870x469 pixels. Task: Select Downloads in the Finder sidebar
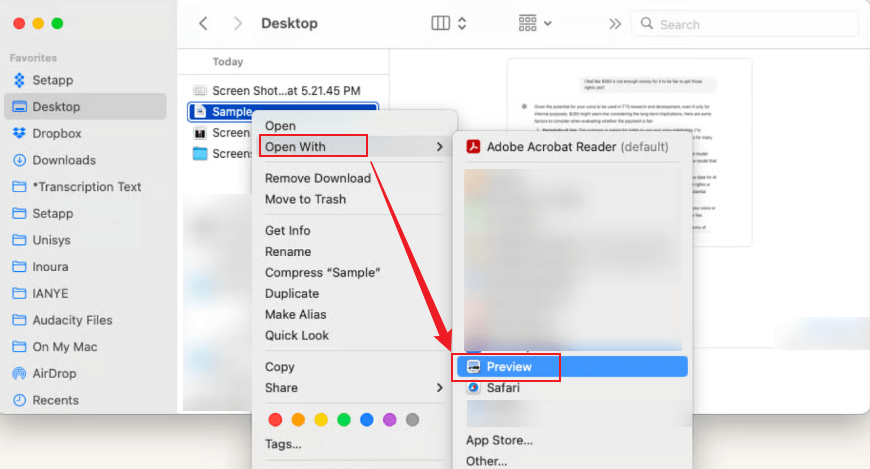pyautogui.click(x=63, y=160)
